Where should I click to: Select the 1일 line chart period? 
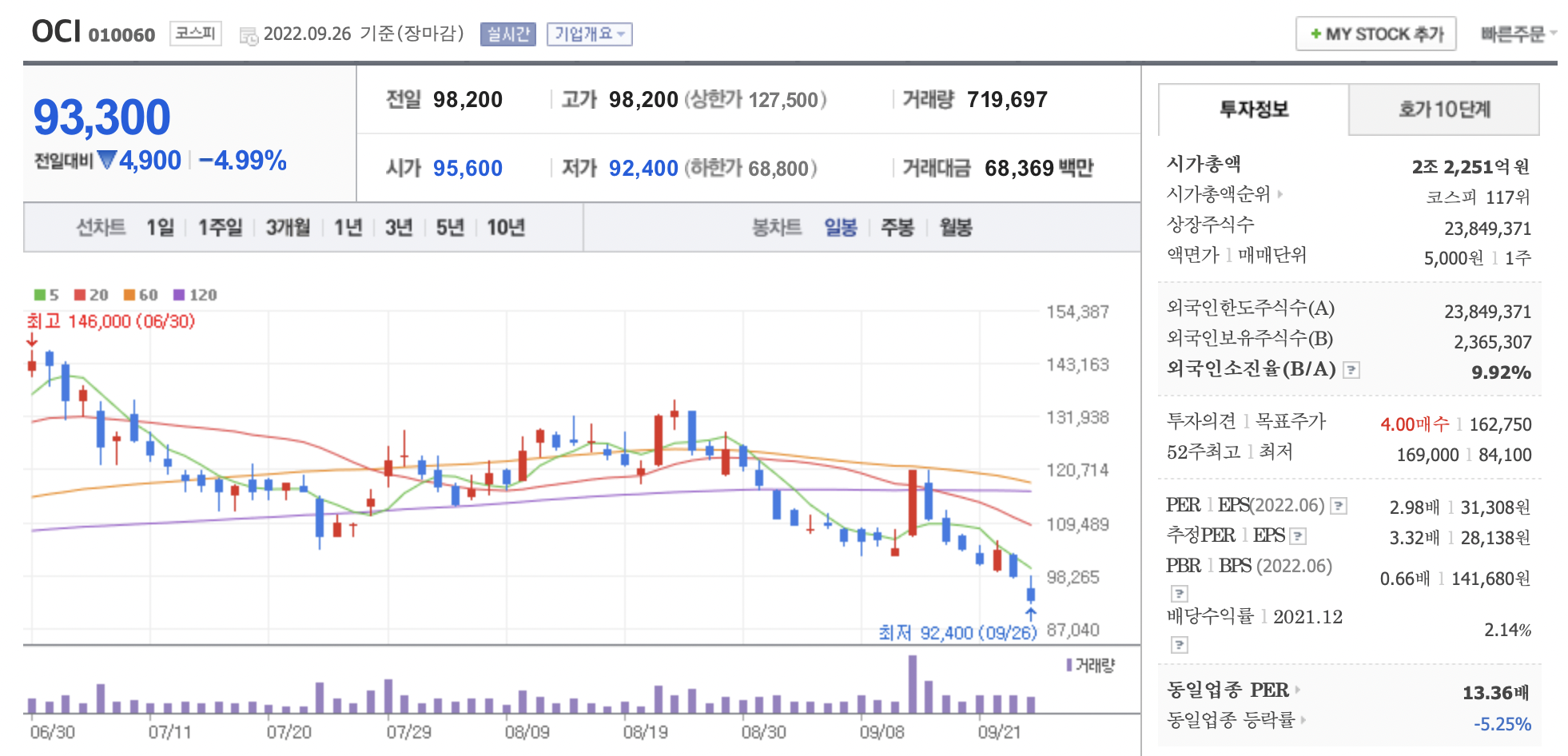(x=160, y=228)
